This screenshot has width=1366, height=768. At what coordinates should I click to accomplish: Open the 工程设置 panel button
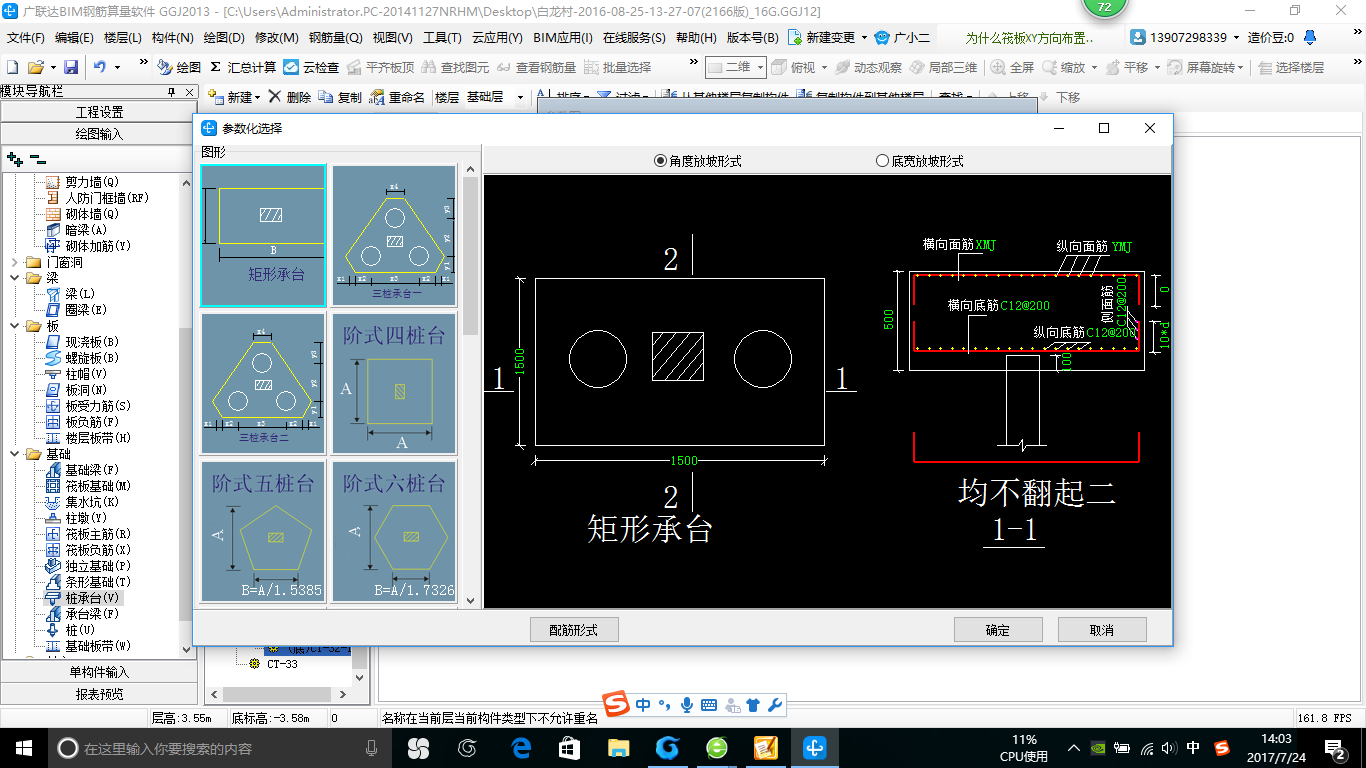pyautogui.click(x=99, y=112)
